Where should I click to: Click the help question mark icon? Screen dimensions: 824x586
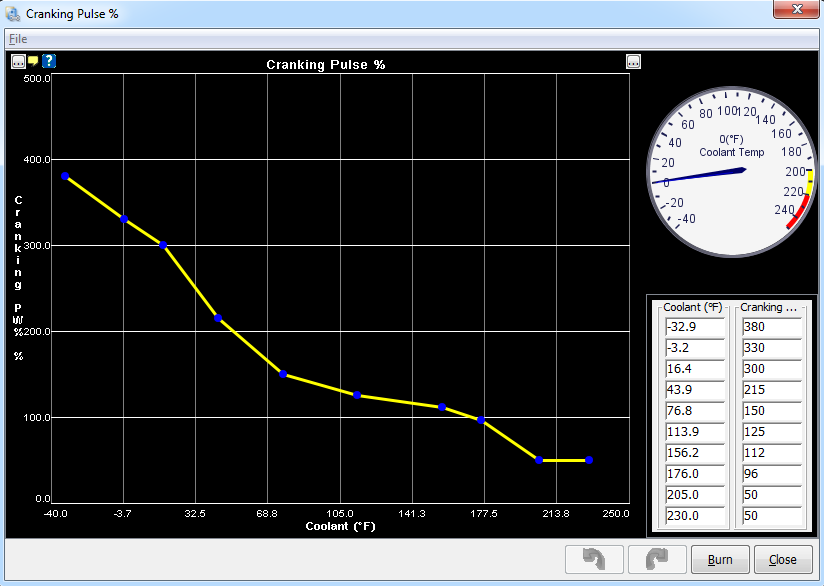49,61
